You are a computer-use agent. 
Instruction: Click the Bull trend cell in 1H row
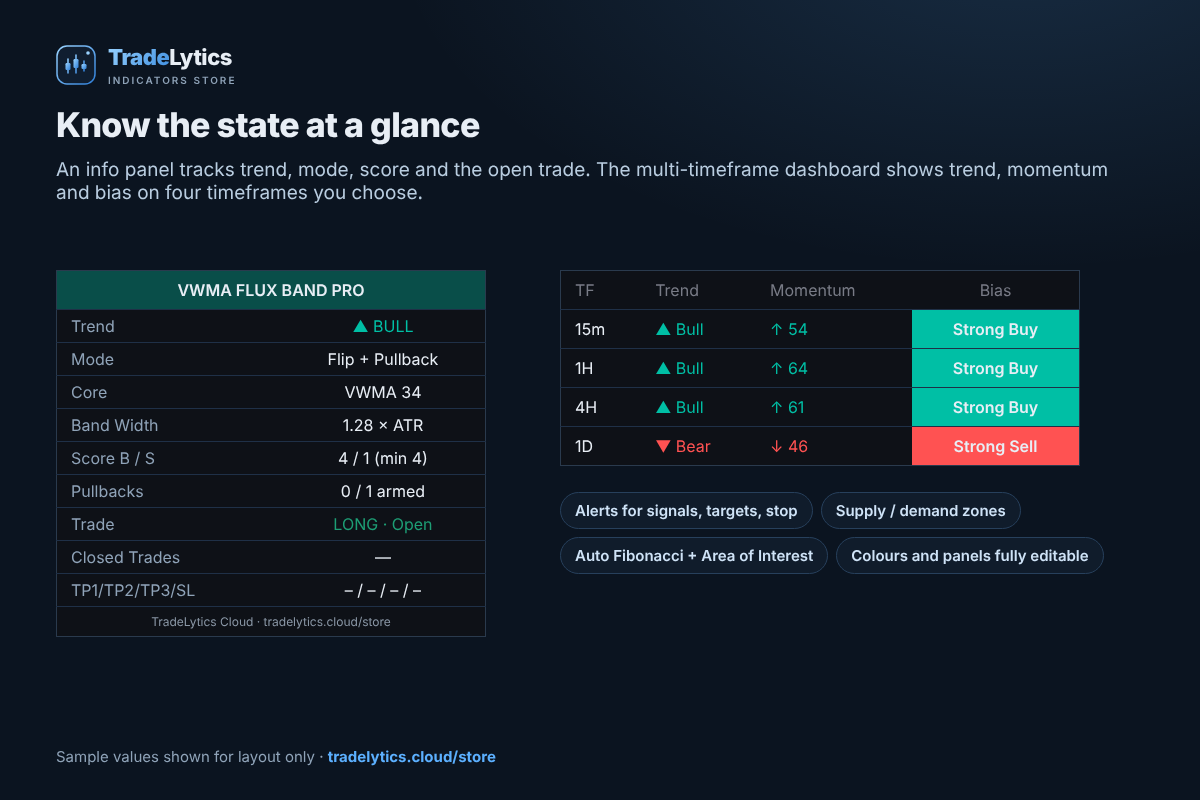coord(680,368)
